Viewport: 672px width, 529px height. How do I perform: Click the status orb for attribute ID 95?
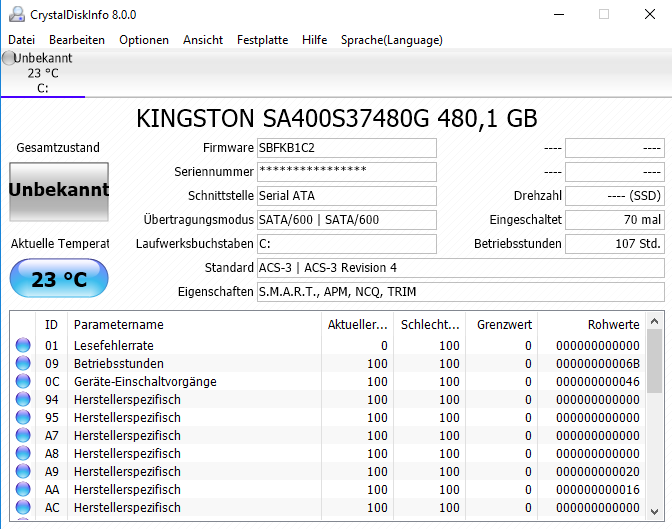click(x=23, y=417)
